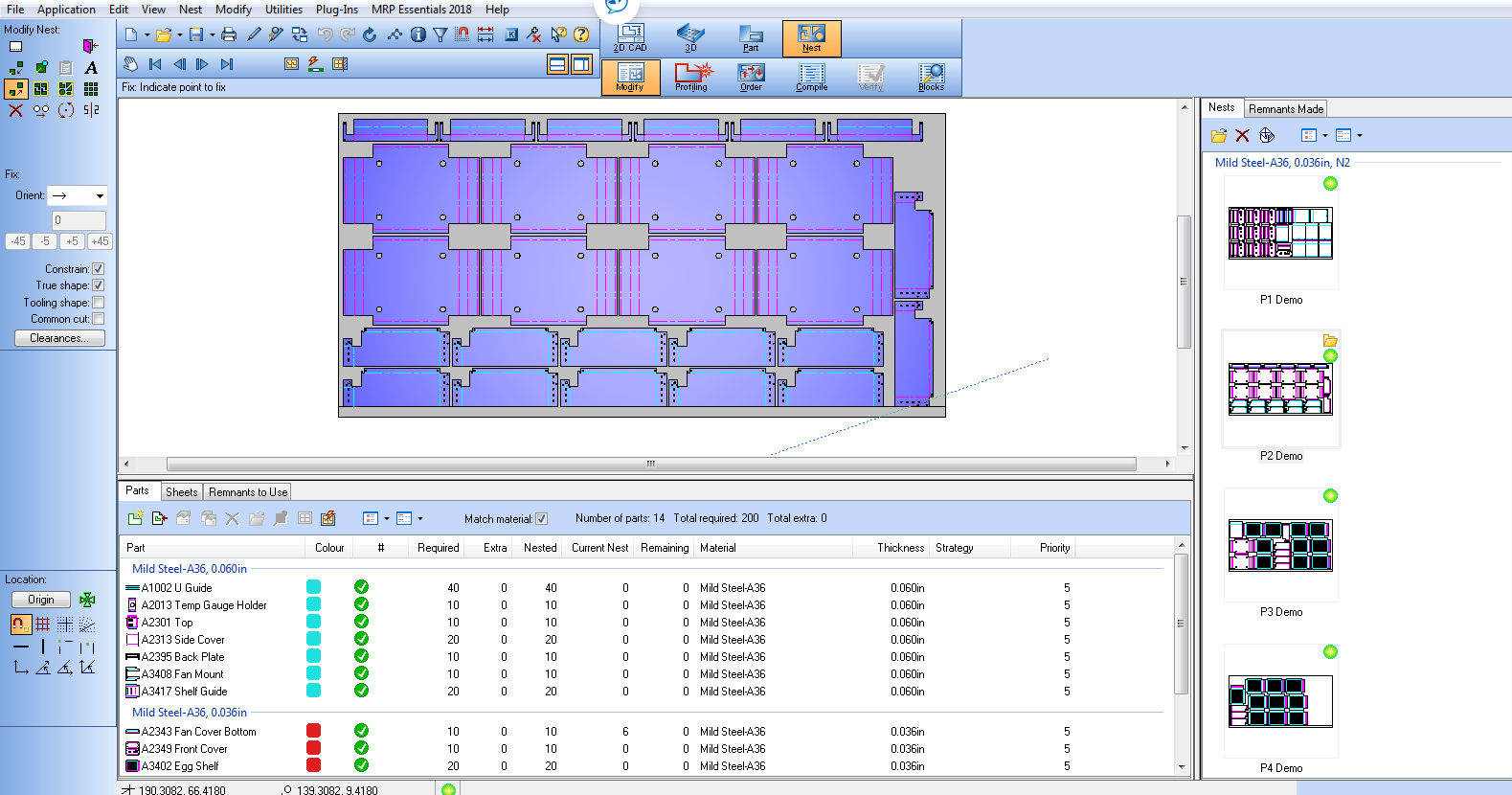Switch to the Remnants Made tab
The width and height of the screenshot is (1512, 795).
(x=1285, y=109)
